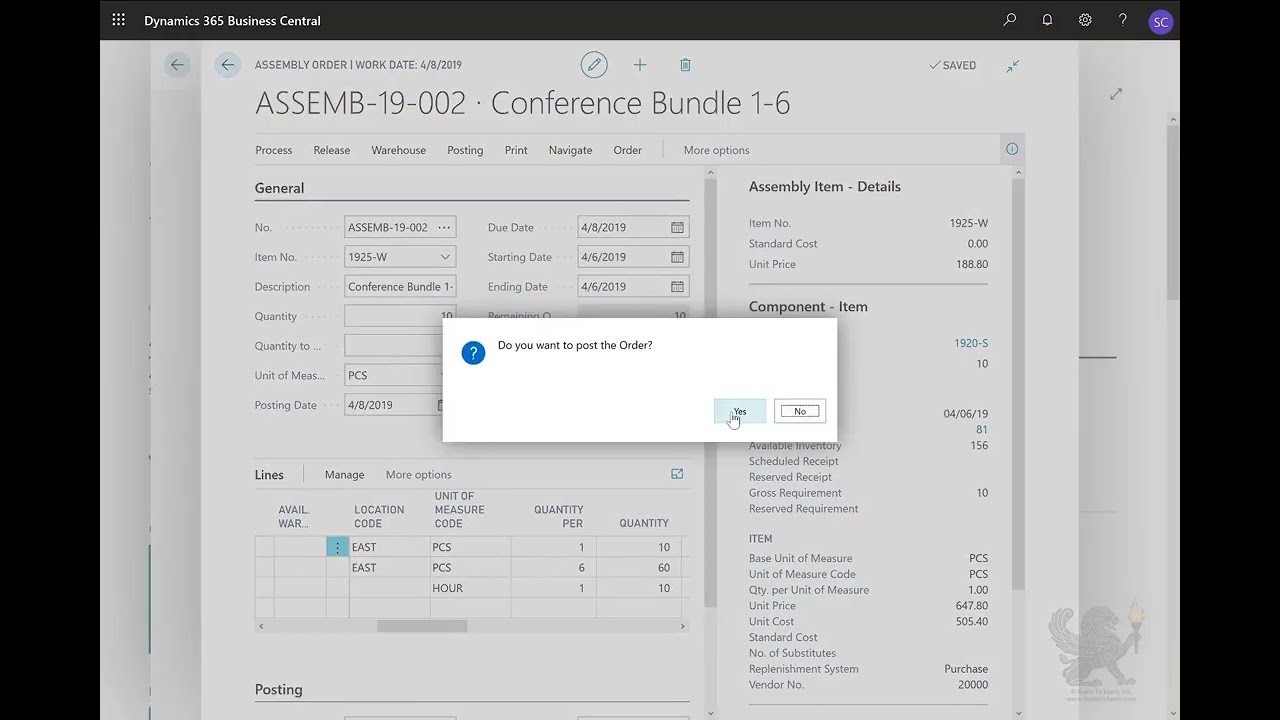Open notifications bell icon

pyautogui.click(x=1047, y=20)
